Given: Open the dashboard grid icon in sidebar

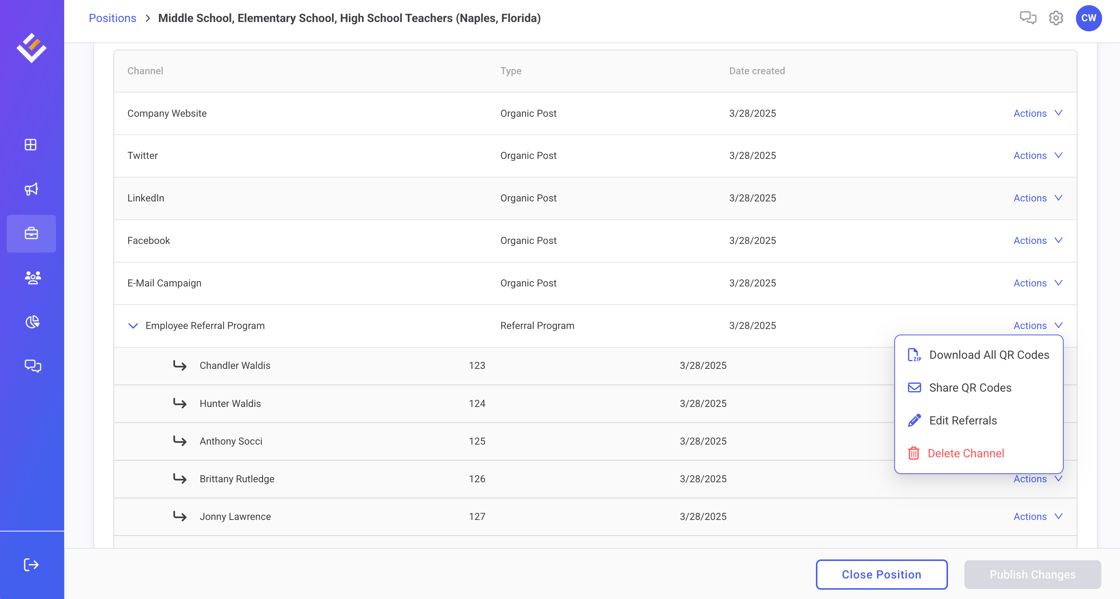Looking at the screenshot, I should pyautogui.click(x=31, y=145).
